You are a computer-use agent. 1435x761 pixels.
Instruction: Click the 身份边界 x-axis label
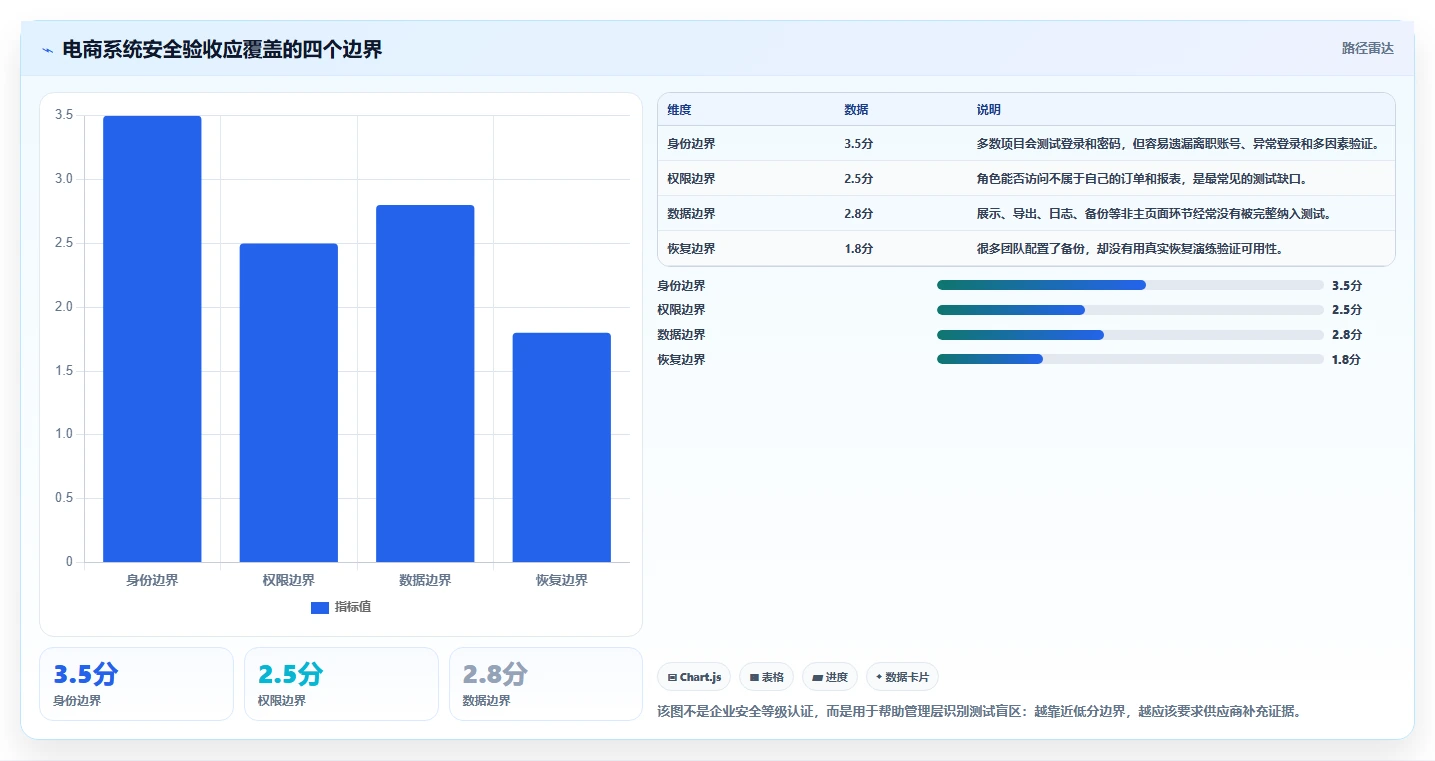[152, 580]
